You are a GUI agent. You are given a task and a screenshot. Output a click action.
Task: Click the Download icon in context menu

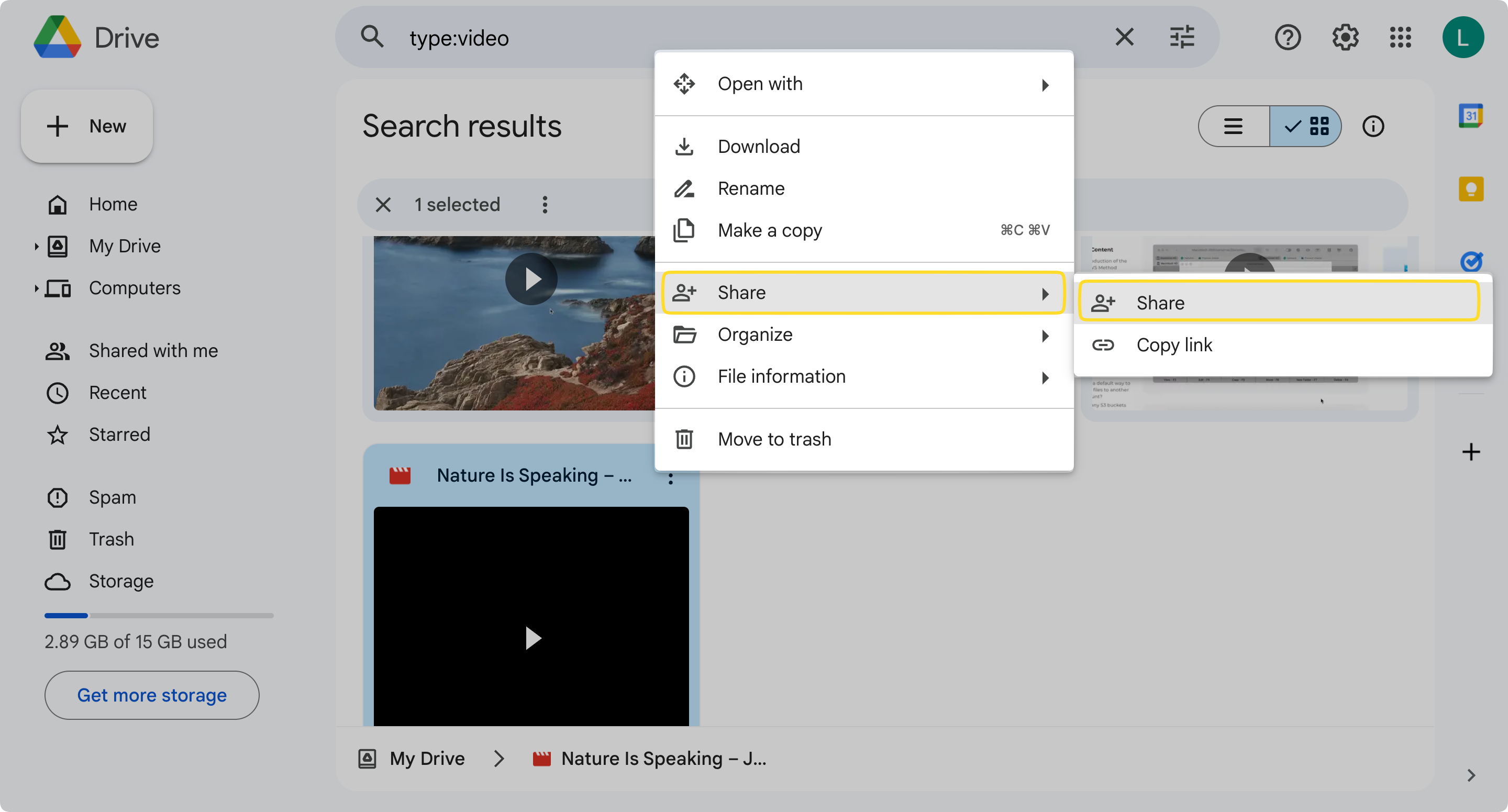[x=683, y=145]
